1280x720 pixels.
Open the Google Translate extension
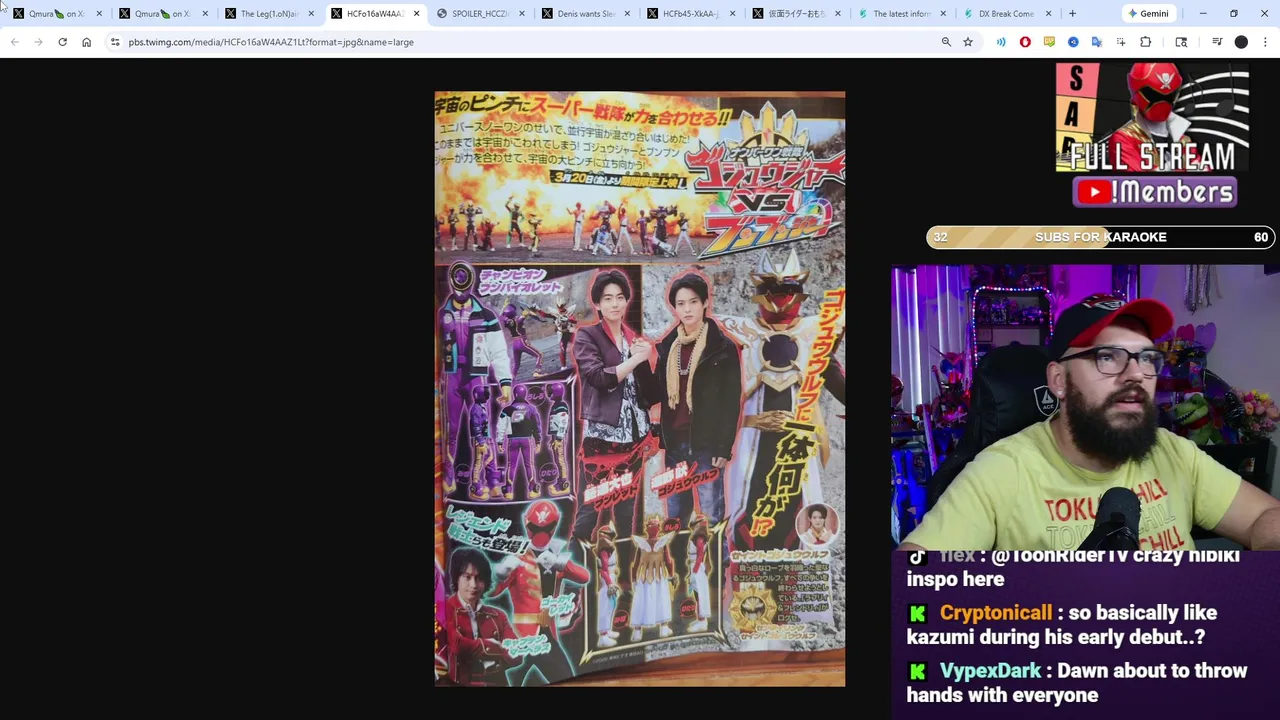[x=1097, y=42]
